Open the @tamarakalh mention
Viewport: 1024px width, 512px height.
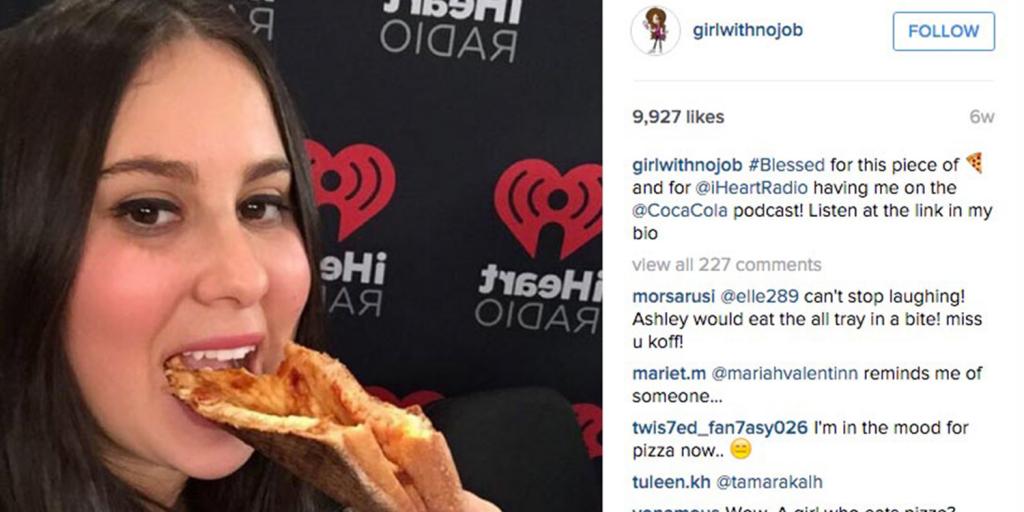point(769,482)
